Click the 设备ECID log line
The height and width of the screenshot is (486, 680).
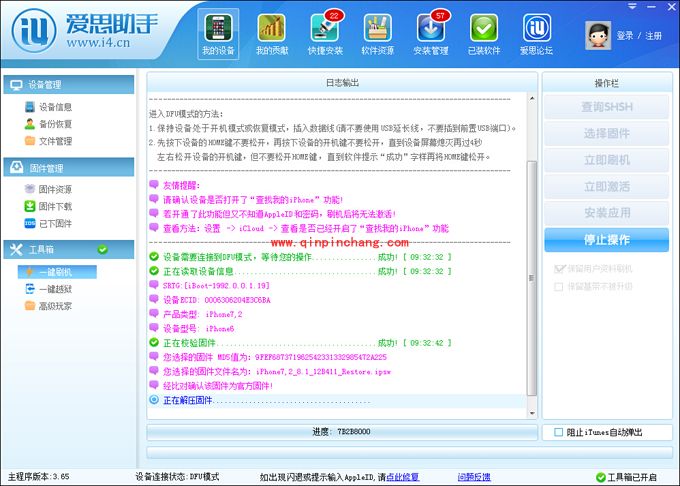point(209,300)
